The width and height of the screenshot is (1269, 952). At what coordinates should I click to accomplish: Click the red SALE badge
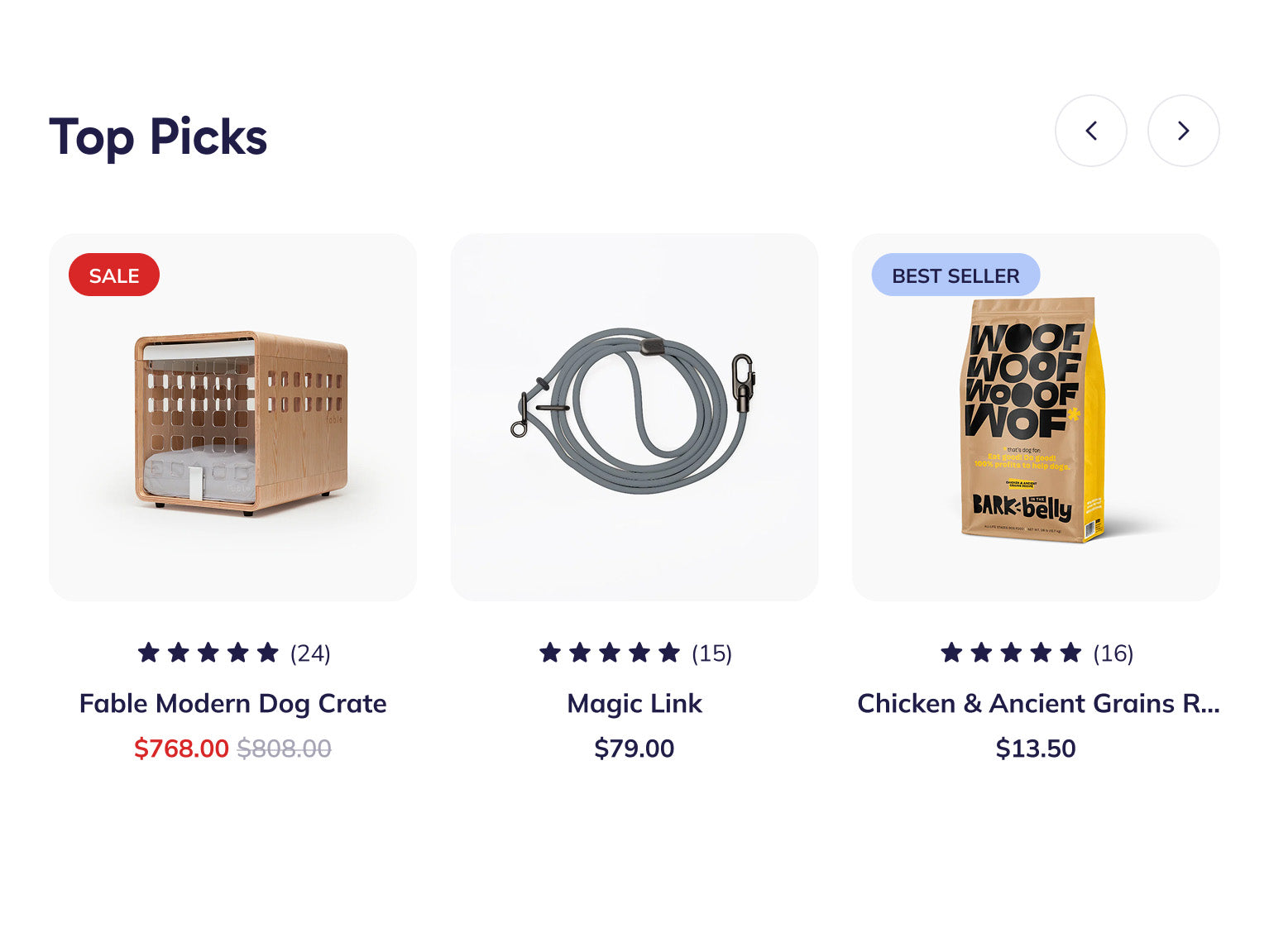(114, 275)
